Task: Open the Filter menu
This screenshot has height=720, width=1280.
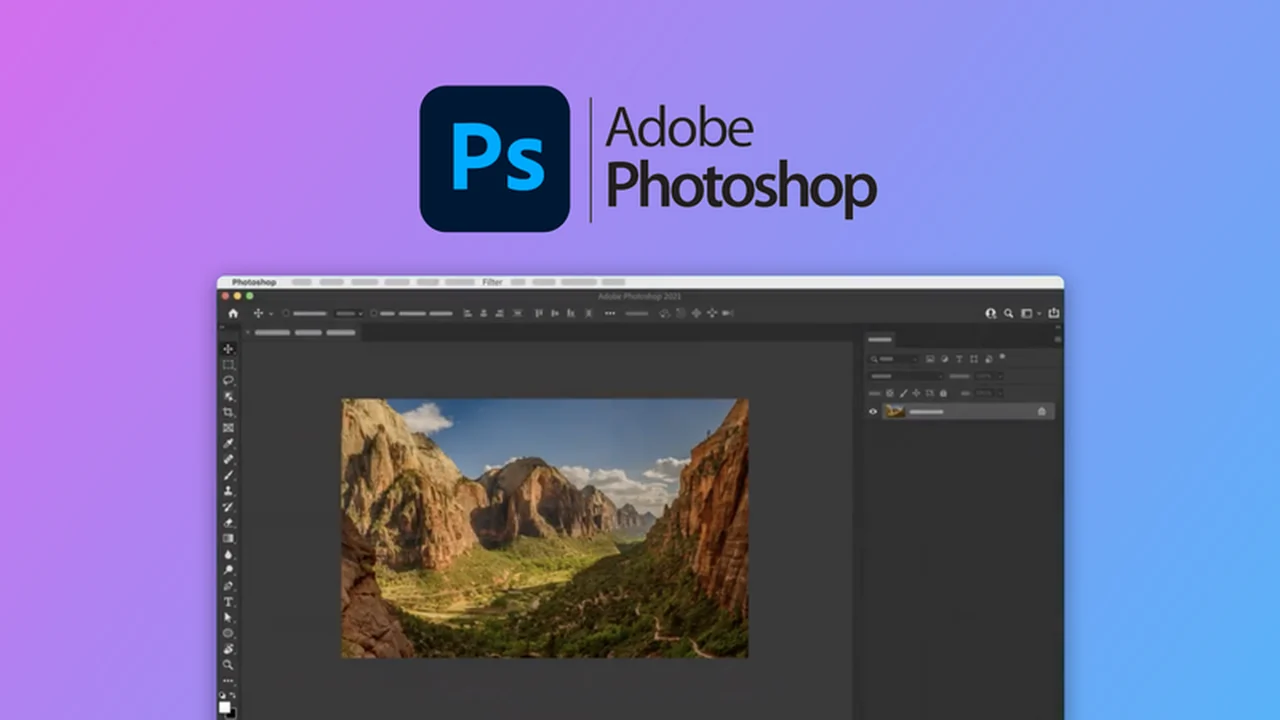Action: pyautogui.click(x=492, y=283)
